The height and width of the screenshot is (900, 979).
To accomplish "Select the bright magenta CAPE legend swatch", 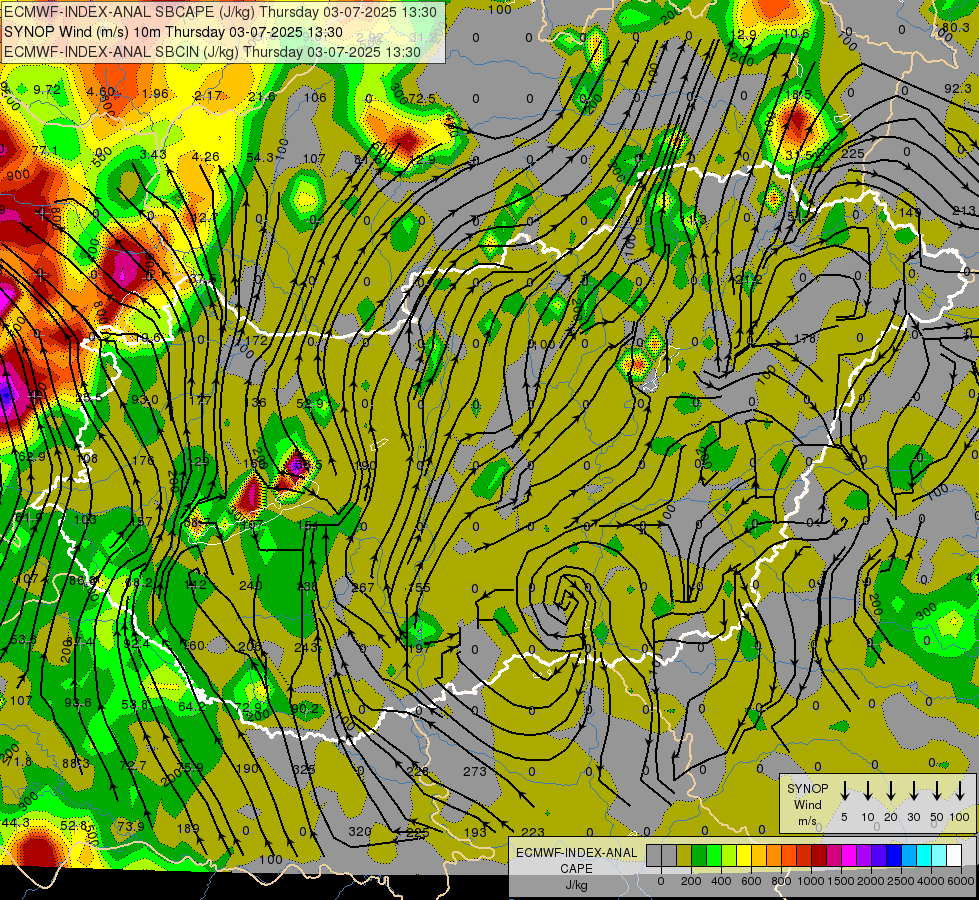I will coord(849,855).
